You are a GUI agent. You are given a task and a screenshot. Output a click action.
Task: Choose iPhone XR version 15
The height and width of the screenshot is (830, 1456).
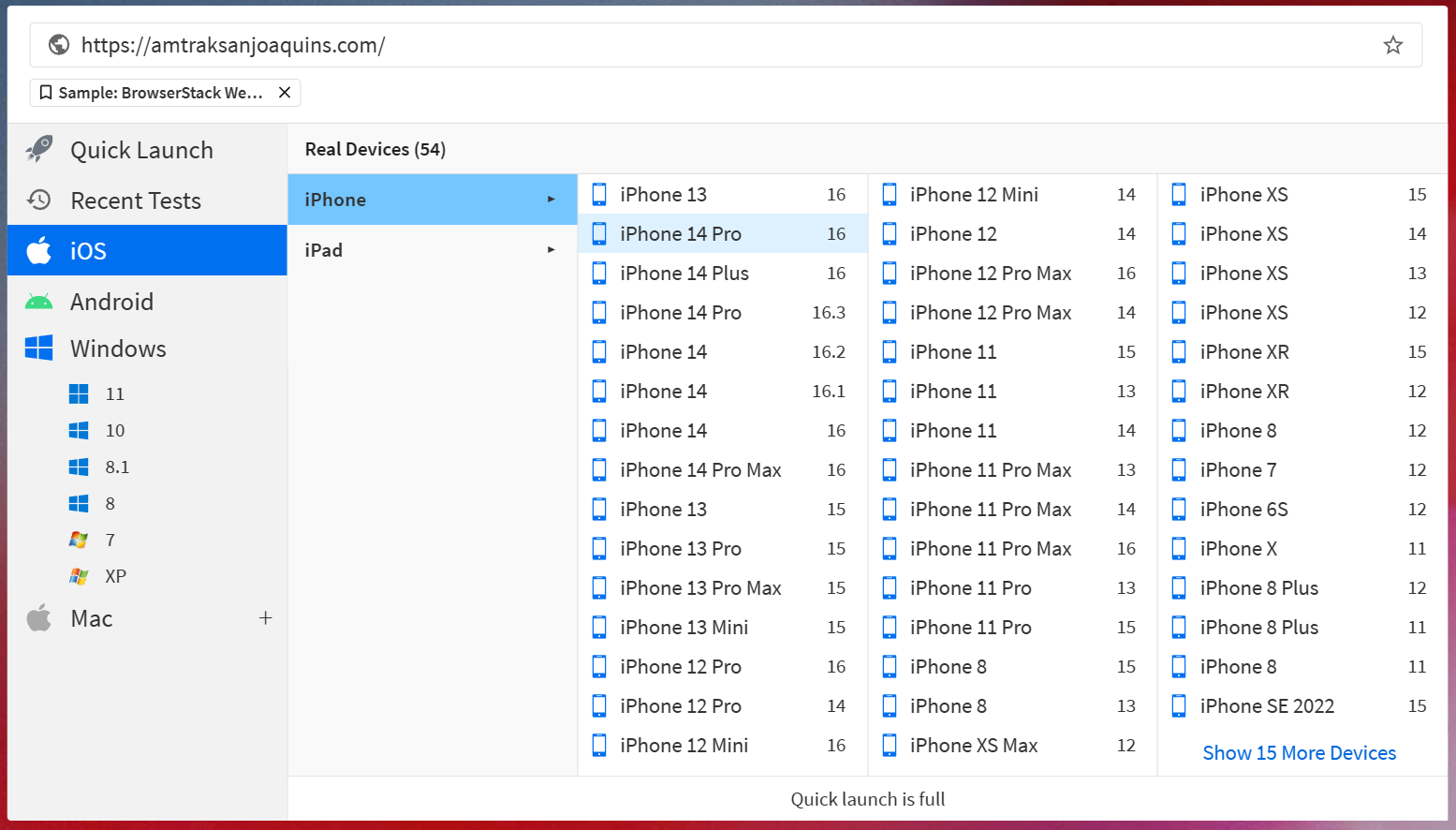1303,352
